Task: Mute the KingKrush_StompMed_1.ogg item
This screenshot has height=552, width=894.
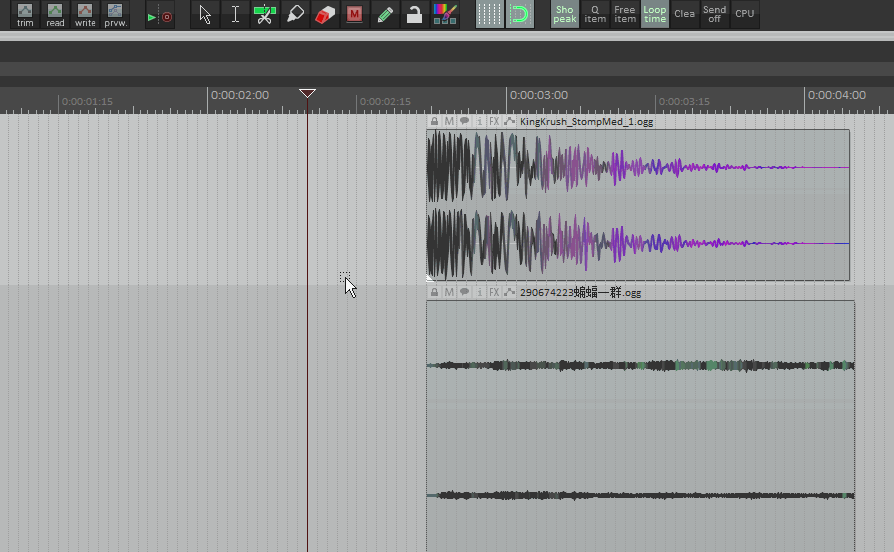Action: [x=449, y=121]
